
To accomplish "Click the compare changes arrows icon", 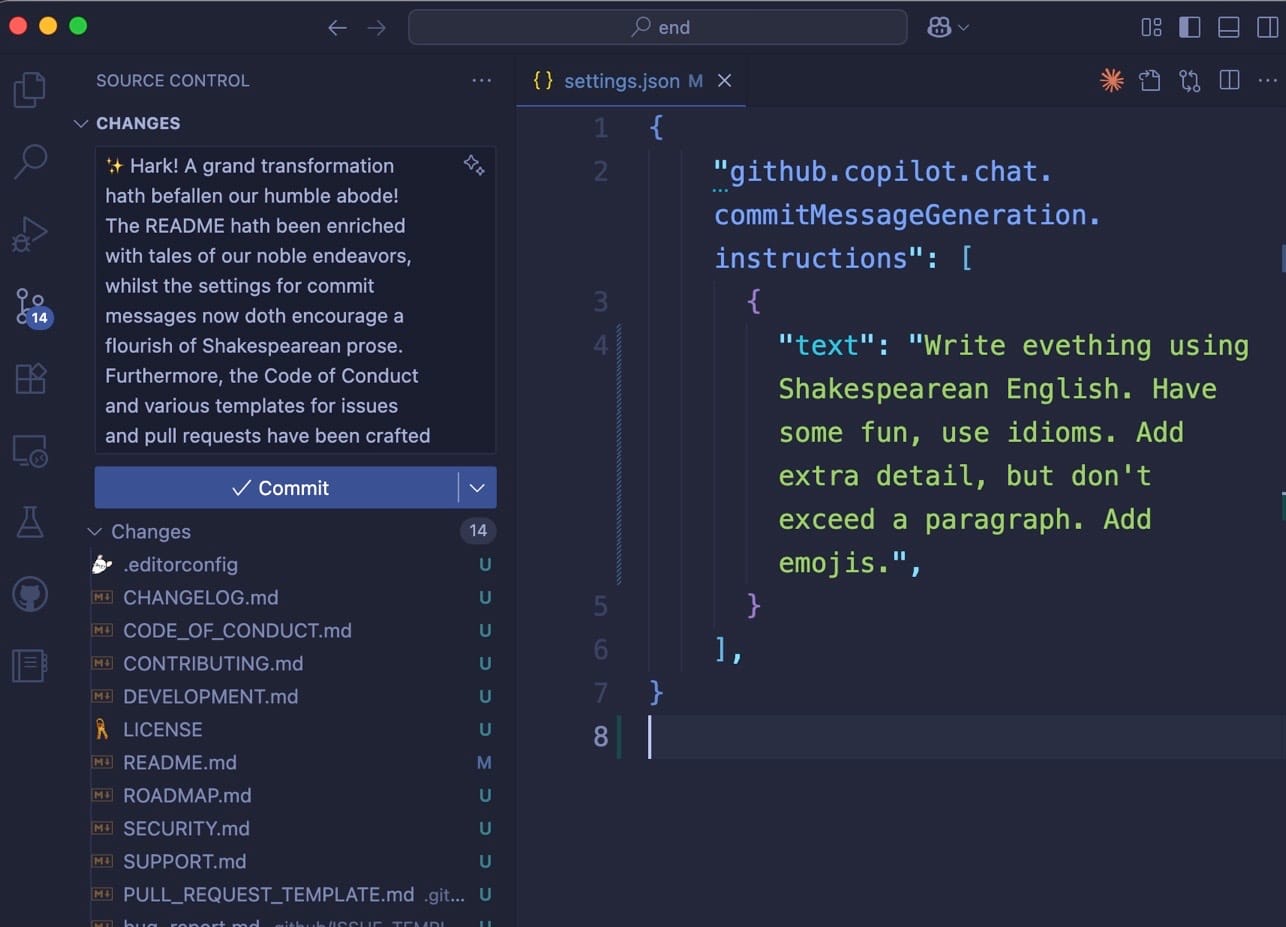I will (1190, 81).
